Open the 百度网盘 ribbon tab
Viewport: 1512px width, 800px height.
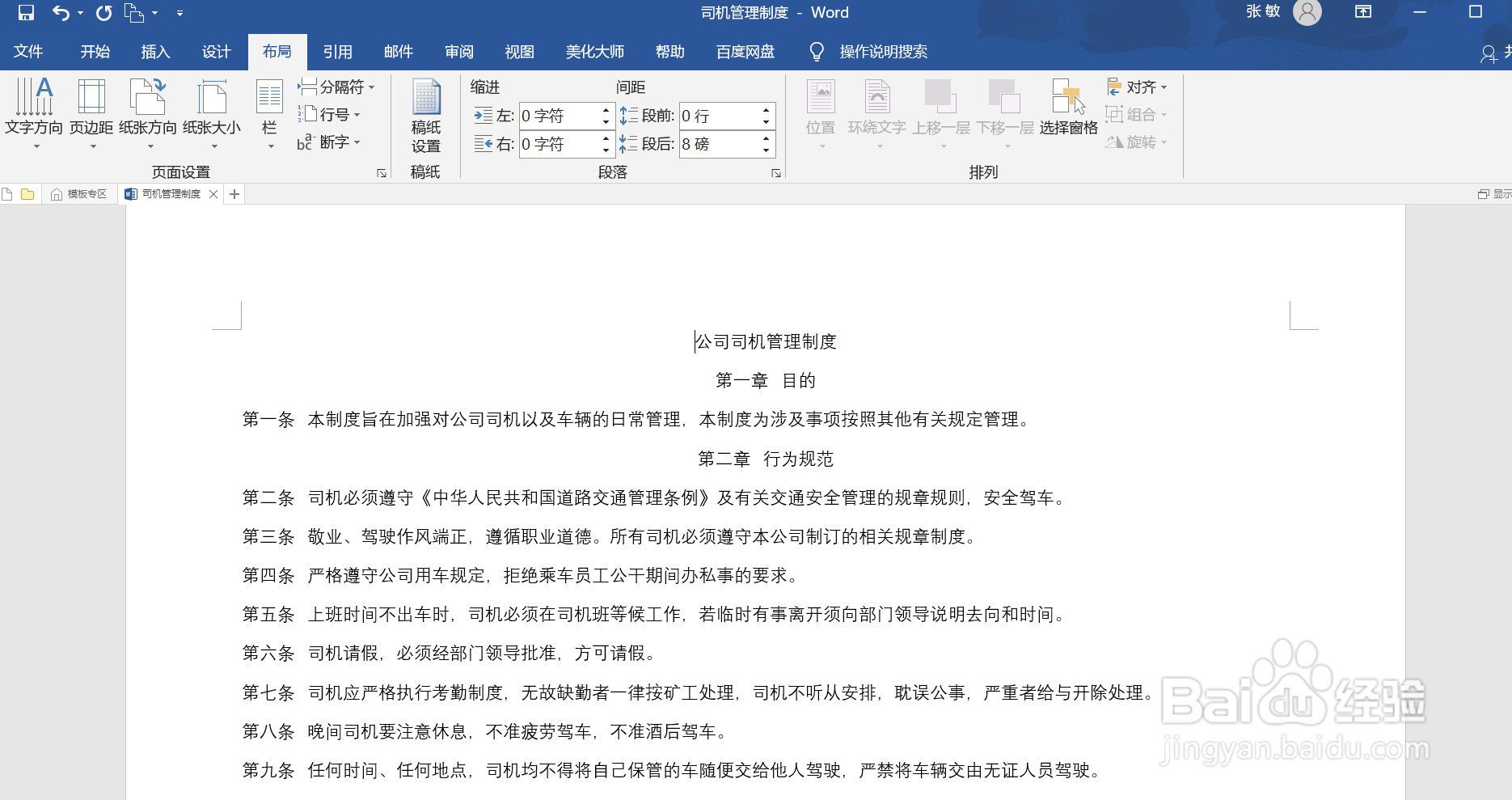(x=744, y=51)
